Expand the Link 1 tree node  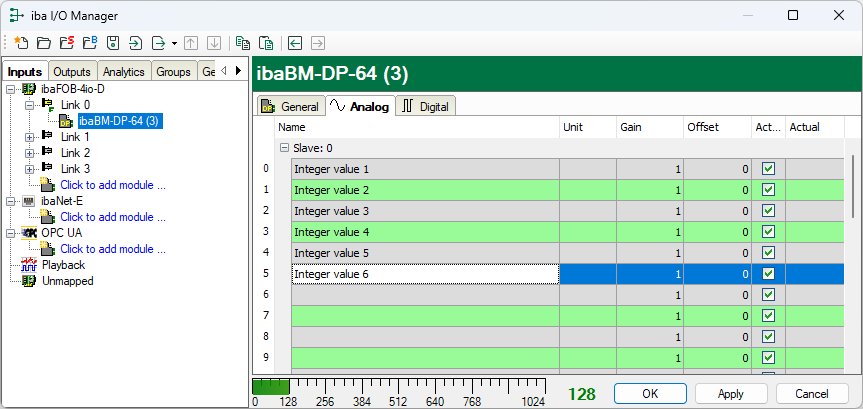[x=30, y=137]
